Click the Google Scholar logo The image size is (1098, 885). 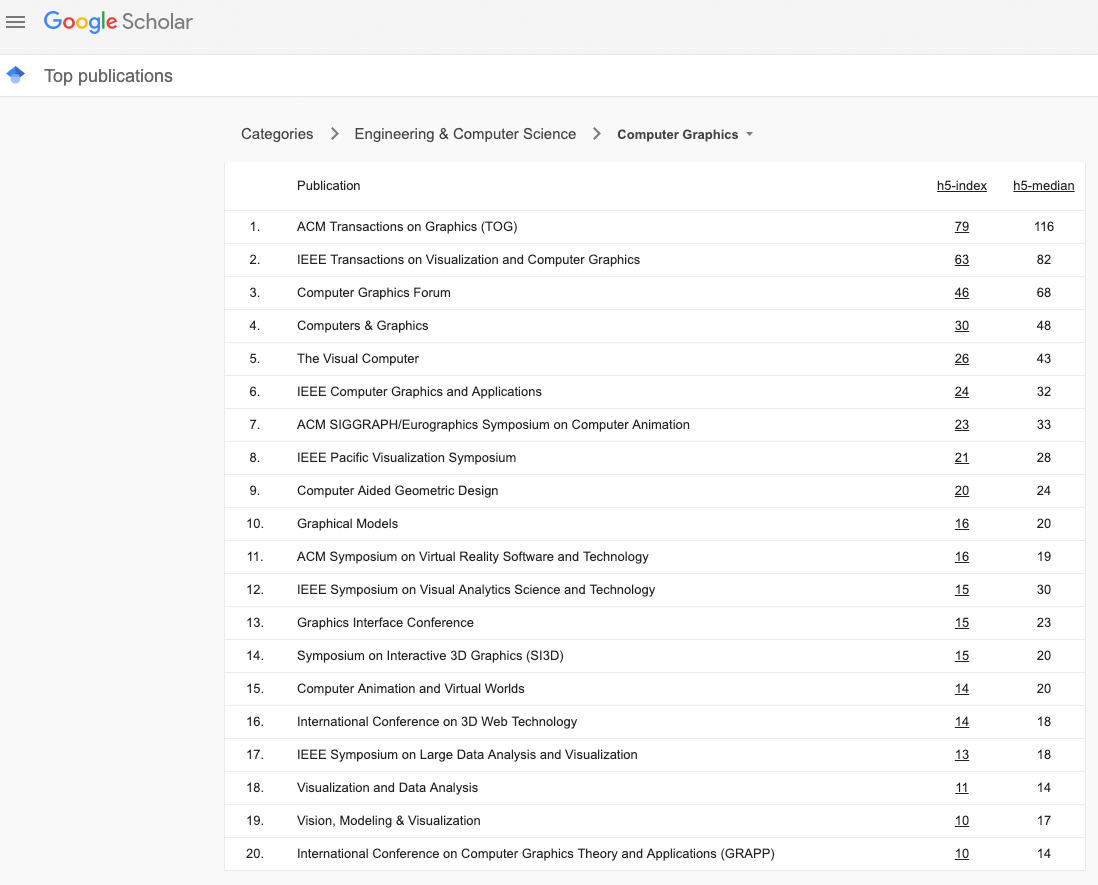[118, 22]
